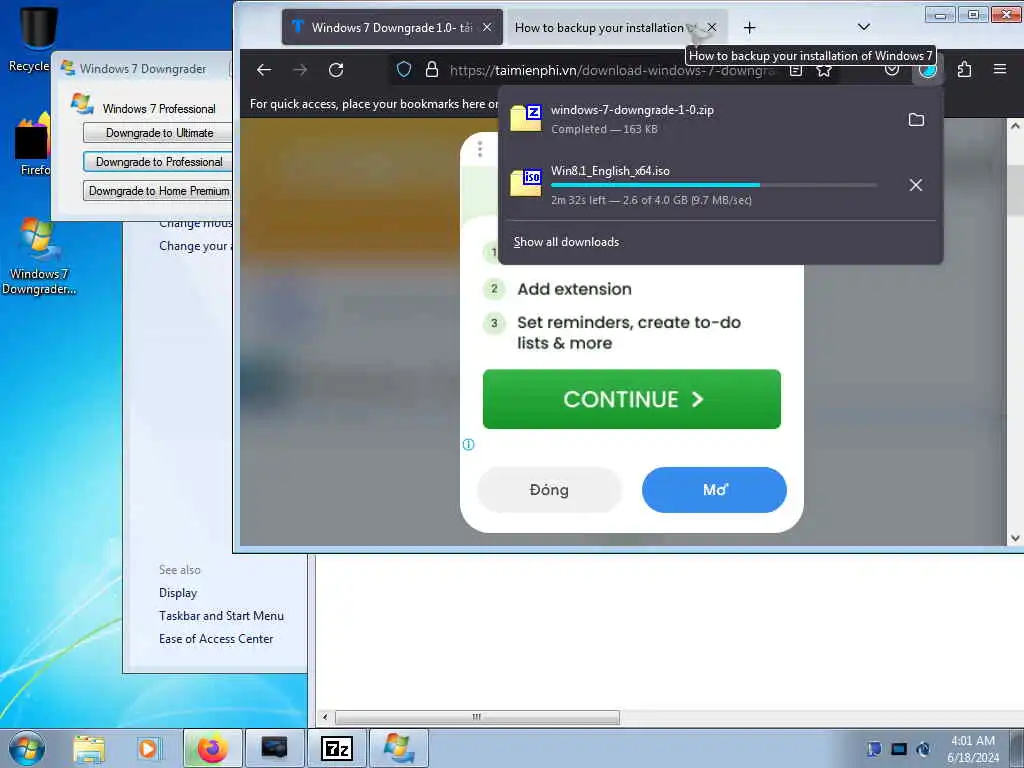
Task: Click Show all downloads
Action: (566, 242)
